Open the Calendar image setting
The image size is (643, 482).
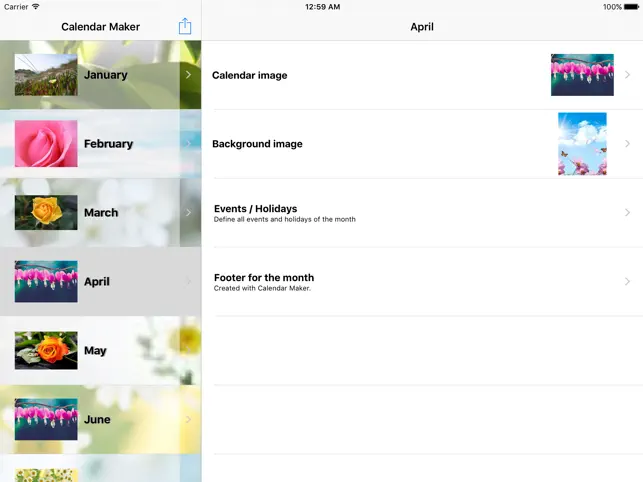(422, 75)
